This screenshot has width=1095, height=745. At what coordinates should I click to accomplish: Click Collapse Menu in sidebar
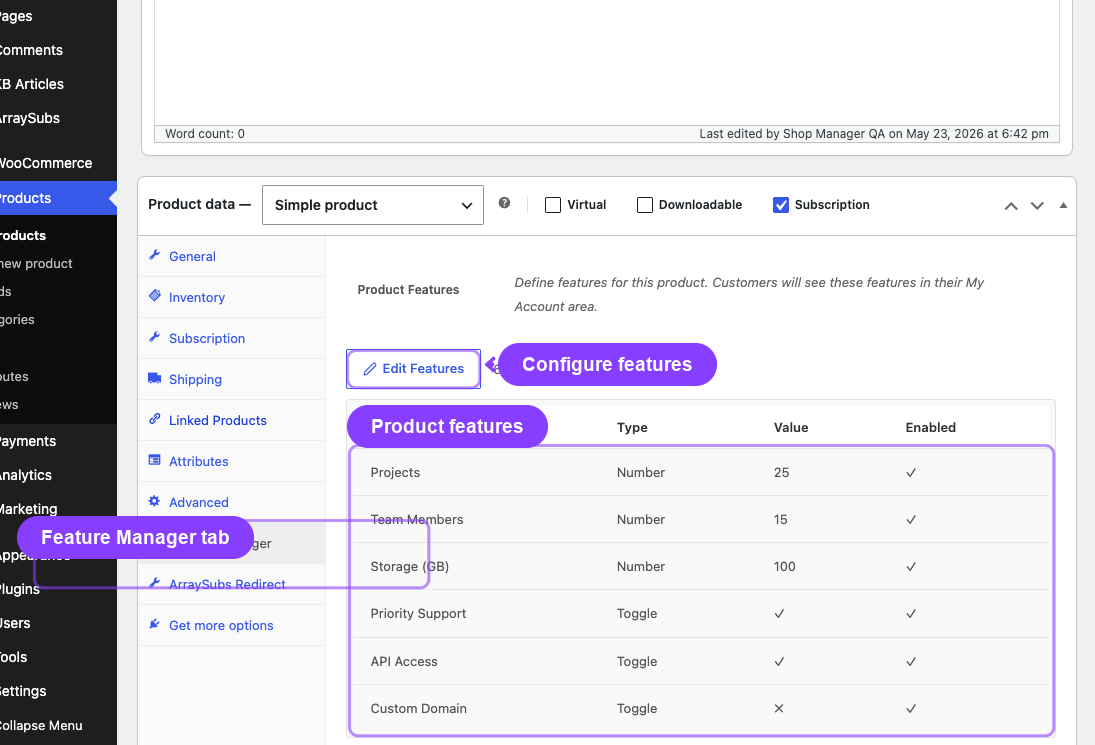[58, 725]
